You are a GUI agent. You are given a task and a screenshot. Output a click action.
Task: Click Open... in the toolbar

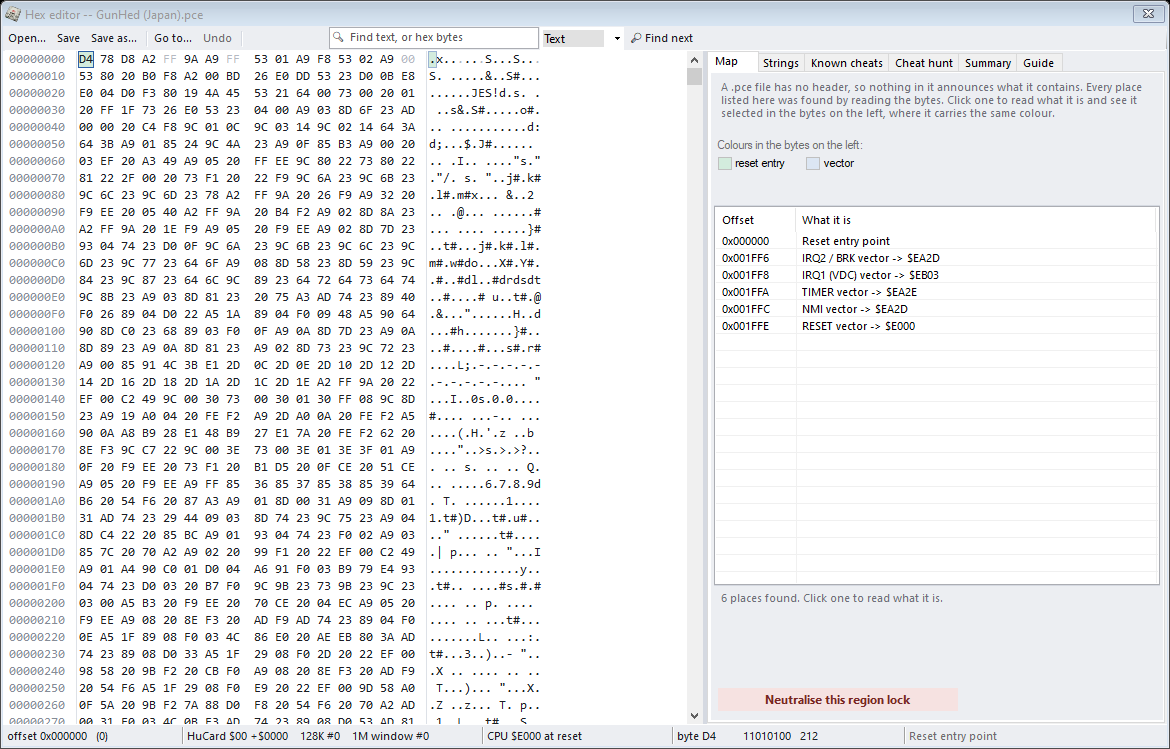coord(27,38)
